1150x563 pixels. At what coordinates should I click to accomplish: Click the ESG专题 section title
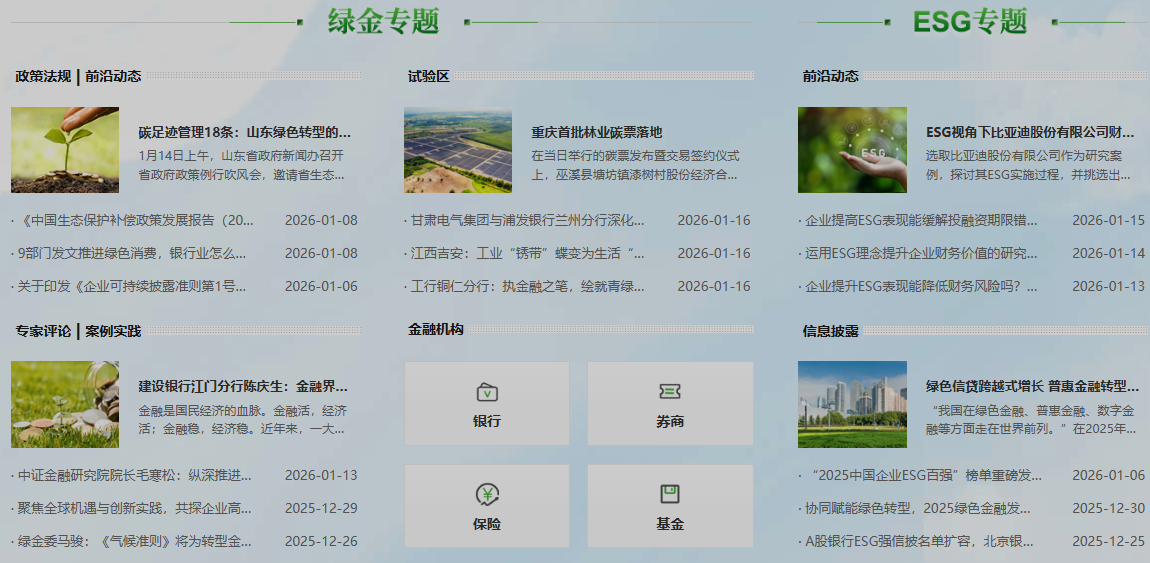[x=970, y=21]
